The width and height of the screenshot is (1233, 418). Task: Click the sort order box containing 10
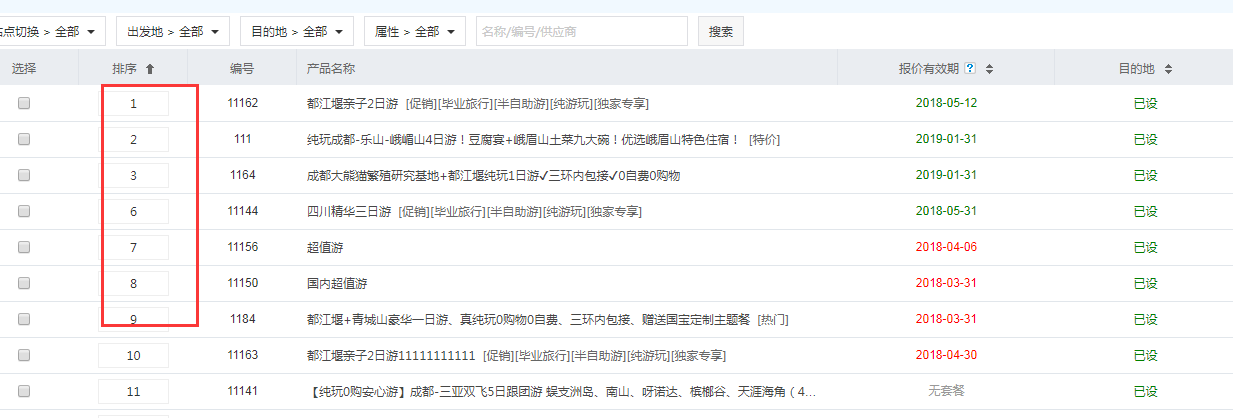pyautogui.click(x=134, y=355)
